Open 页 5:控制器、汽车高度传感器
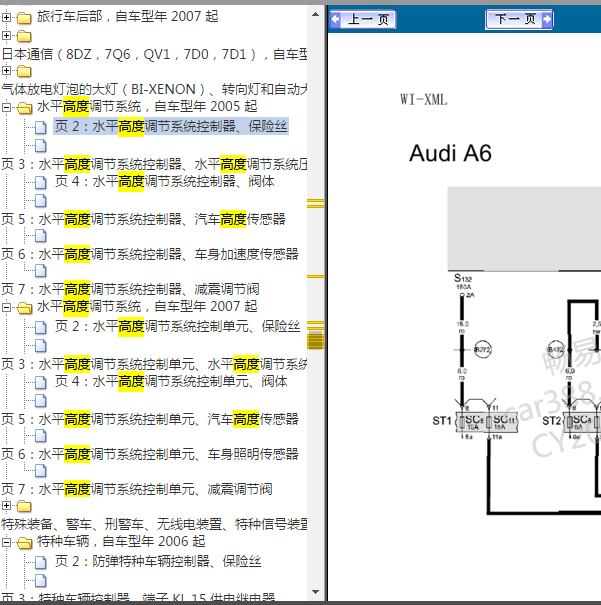601x605 pixels. [143, 219]
